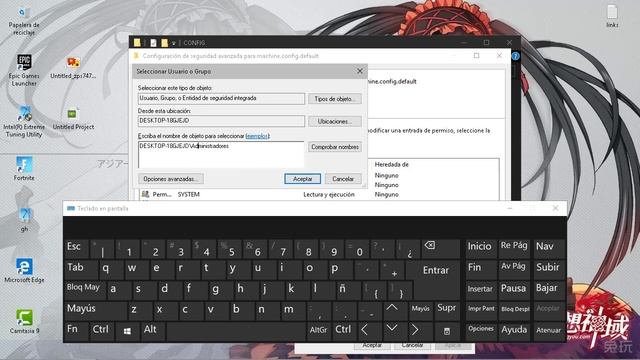
Task: Launch the Camtasia 9 desktop shortcut
Action: click(24, 322)
